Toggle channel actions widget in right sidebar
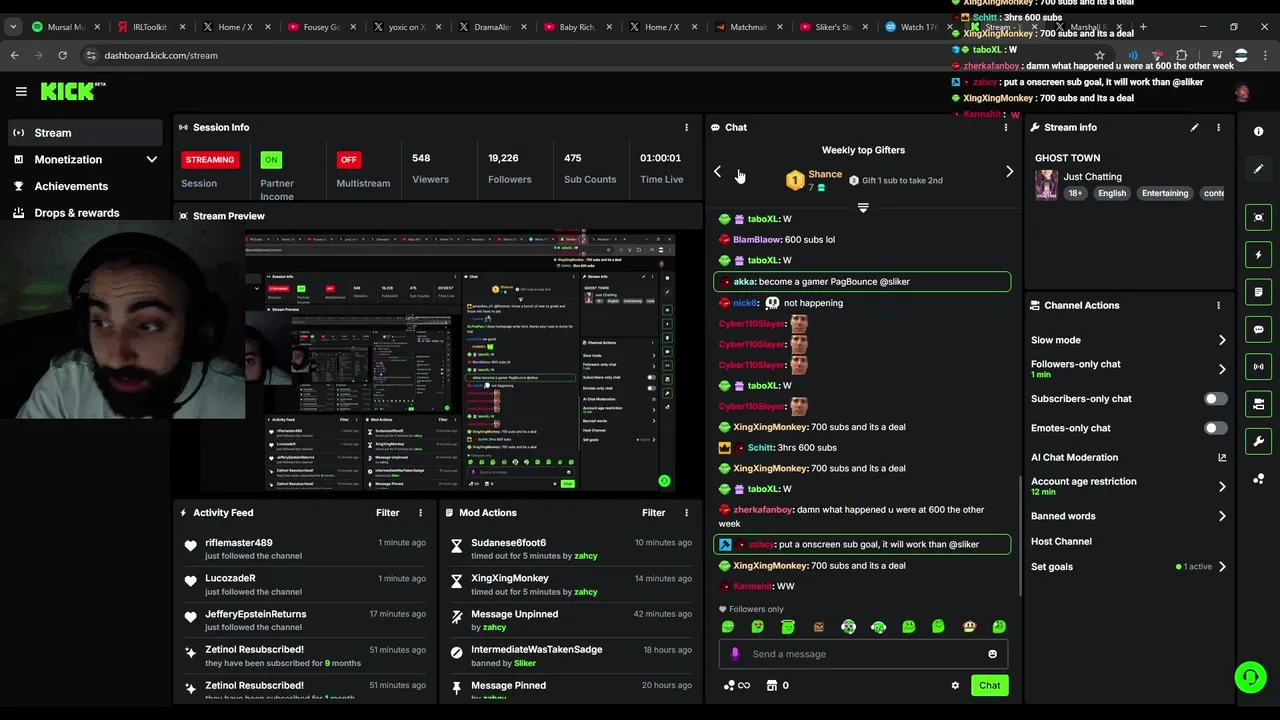Viewport: 1280px width, 720px height. point(1258,404)
